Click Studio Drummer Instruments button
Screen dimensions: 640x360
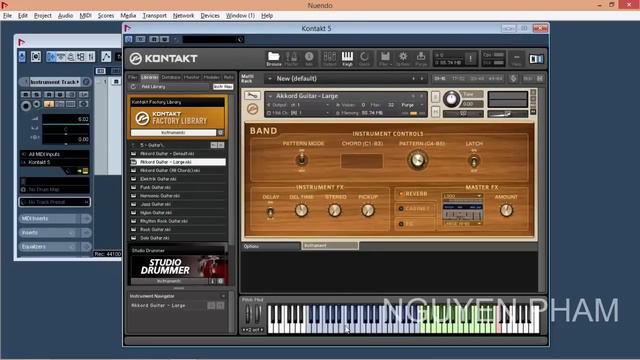(169, 281)
